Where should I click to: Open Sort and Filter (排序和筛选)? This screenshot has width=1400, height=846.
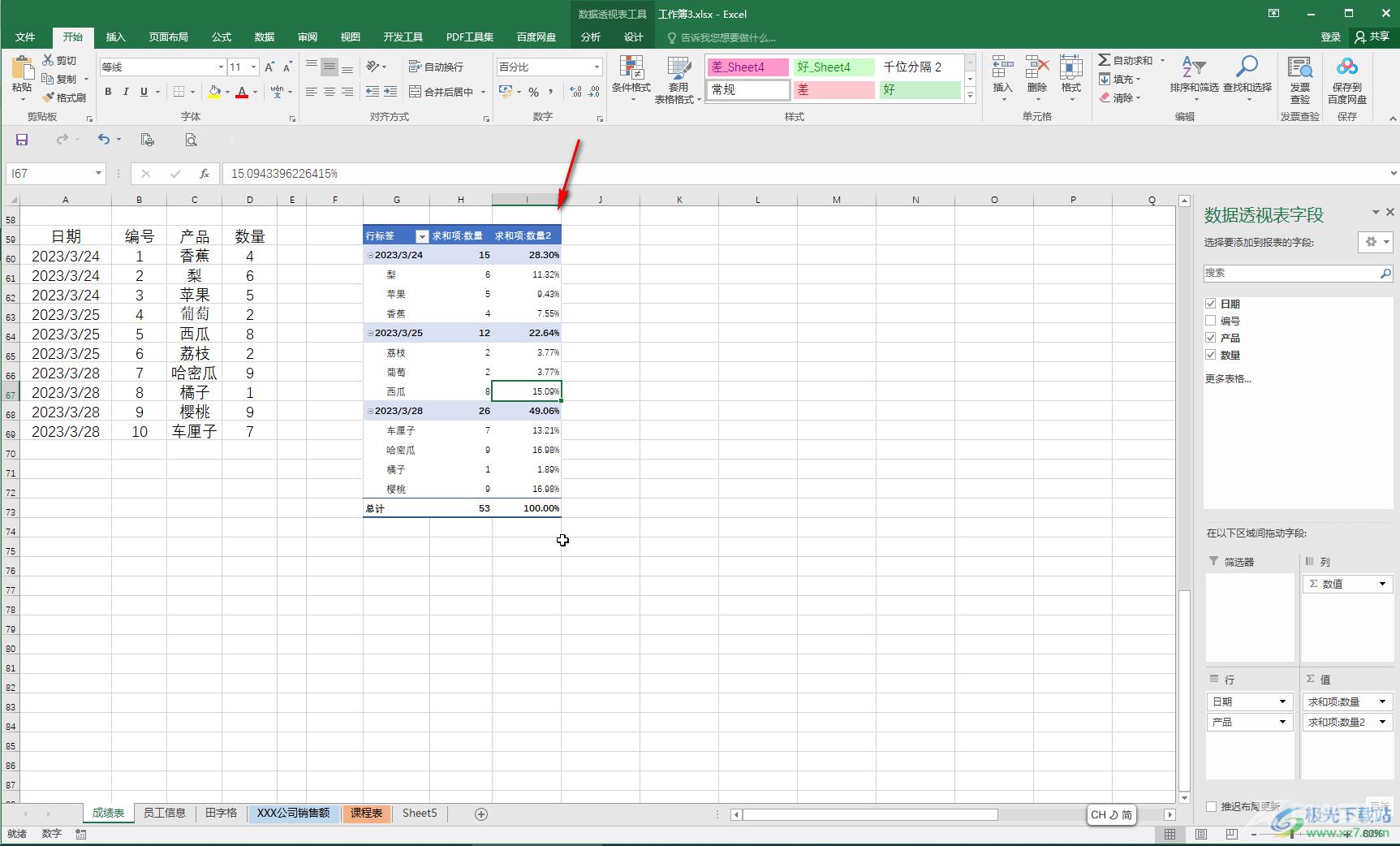coord(1194,79)
